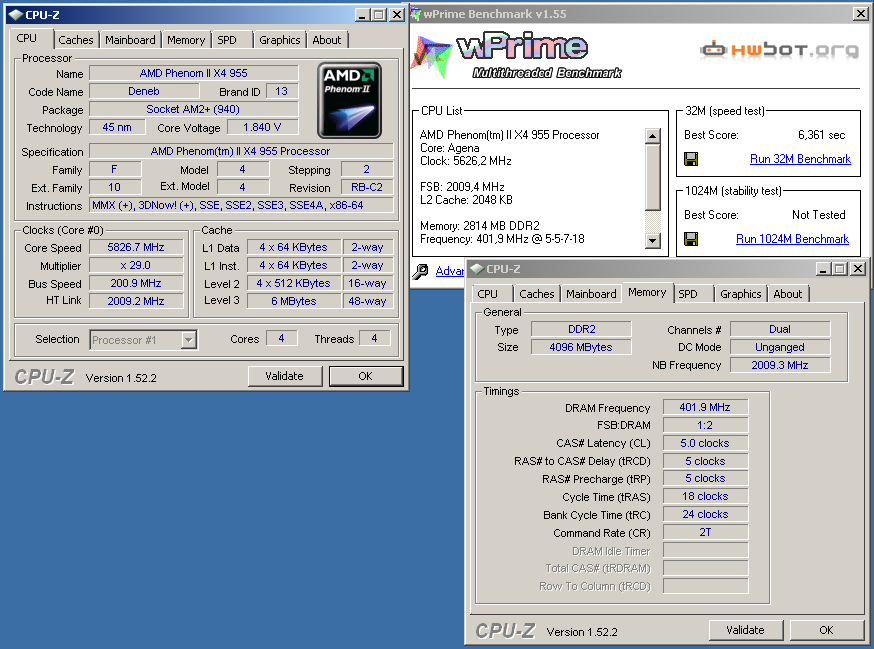Click the CPU List scroll up arrow

[x=653, y=135]
